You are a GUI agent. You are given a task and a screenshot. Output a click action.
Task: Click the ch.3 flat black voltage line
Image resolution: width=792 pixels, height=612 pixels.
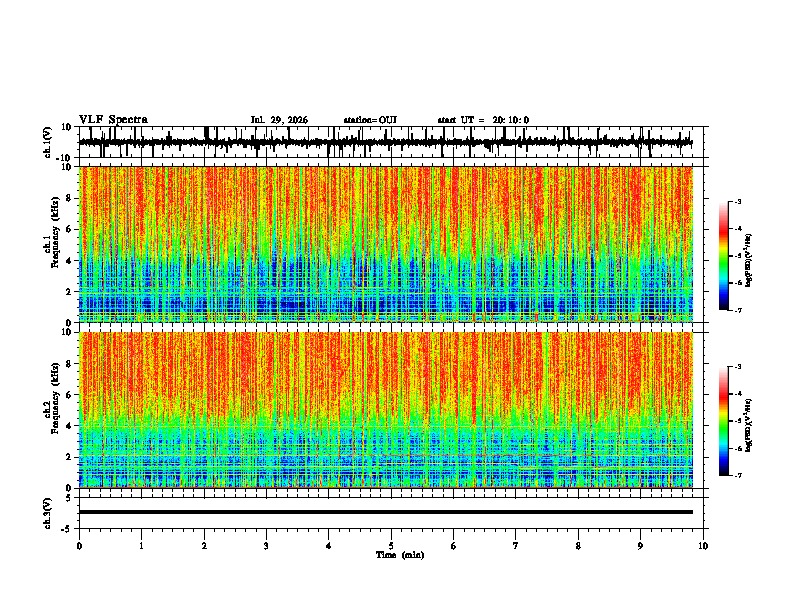point(385,512)
